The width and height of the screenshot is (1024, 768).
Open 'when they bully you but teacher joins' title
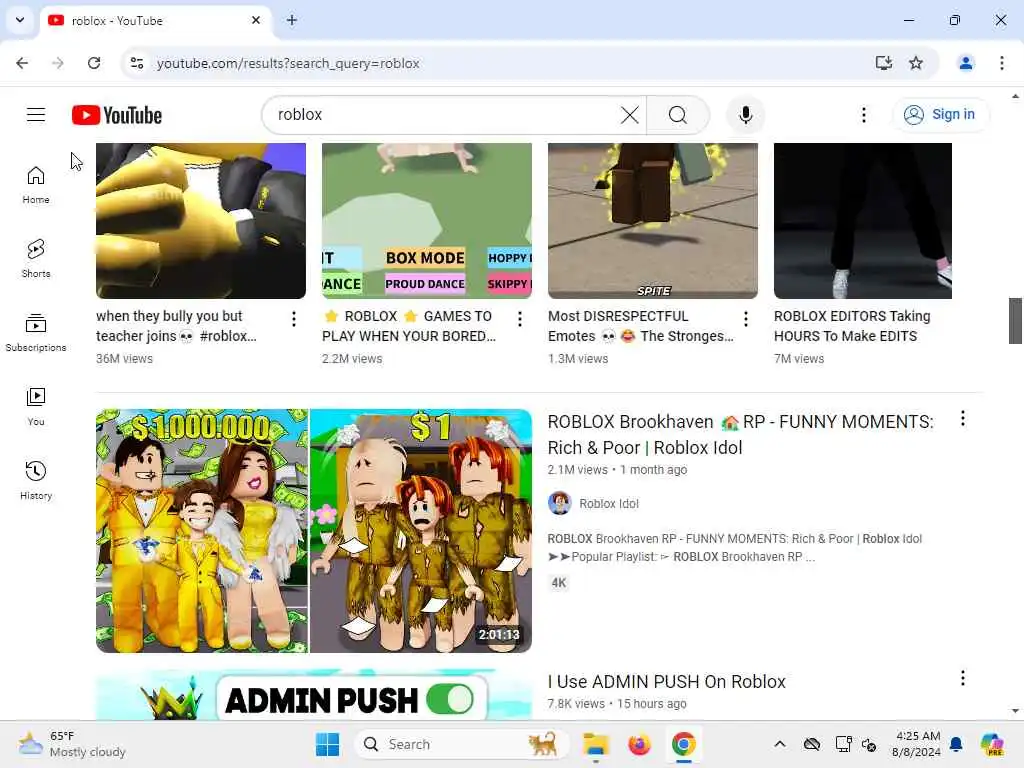pos(176,326)
